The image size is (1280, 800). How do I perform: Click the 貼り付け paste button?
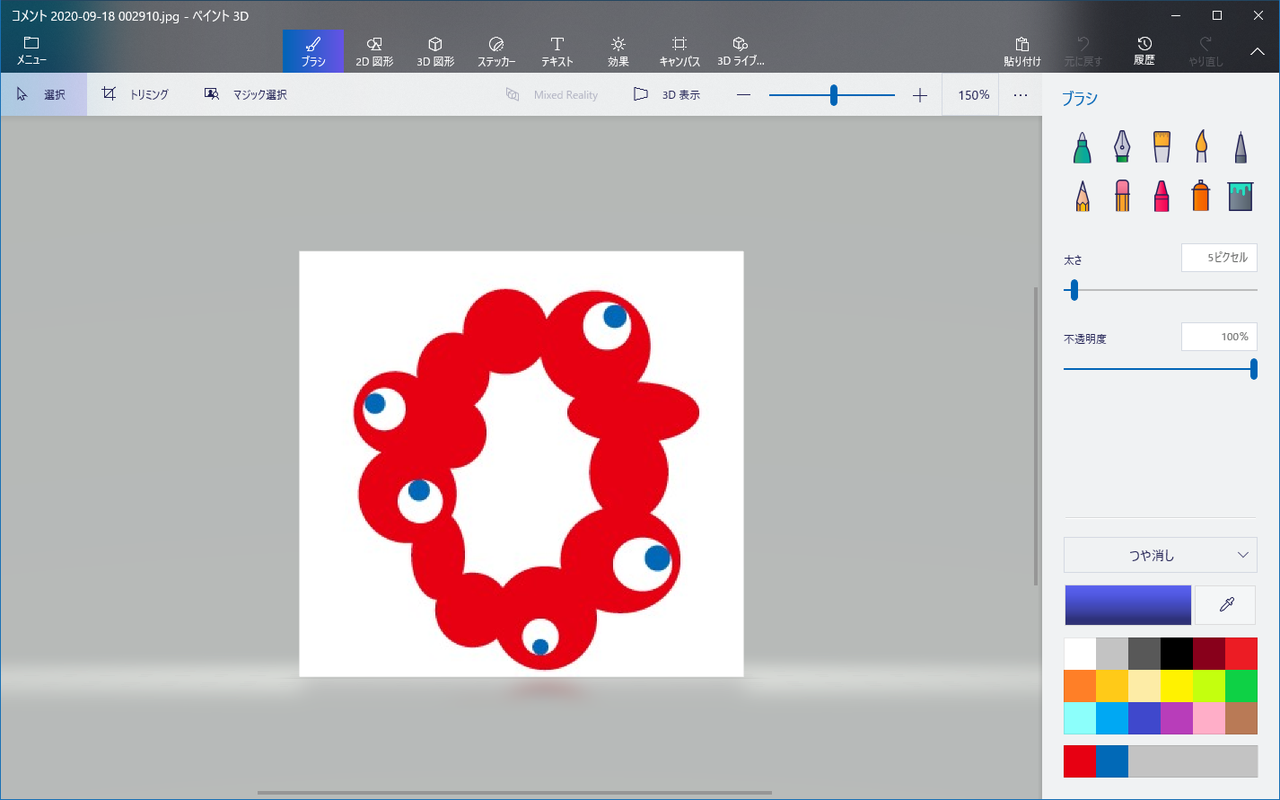coord(1022,51)
